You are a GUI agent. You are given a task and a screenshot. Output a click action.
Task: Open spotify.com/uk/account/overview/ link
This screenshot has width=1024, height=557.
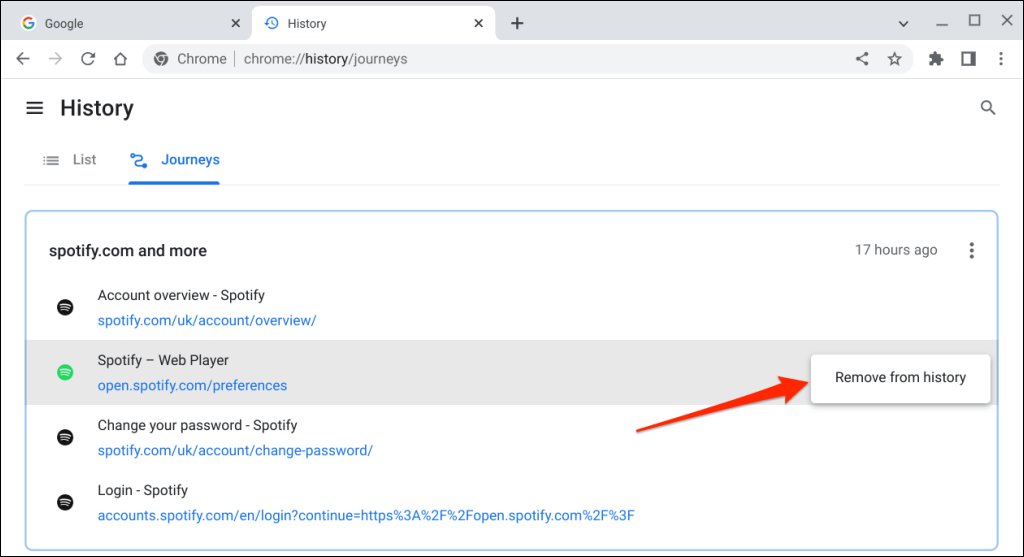(x=207, y=321)
